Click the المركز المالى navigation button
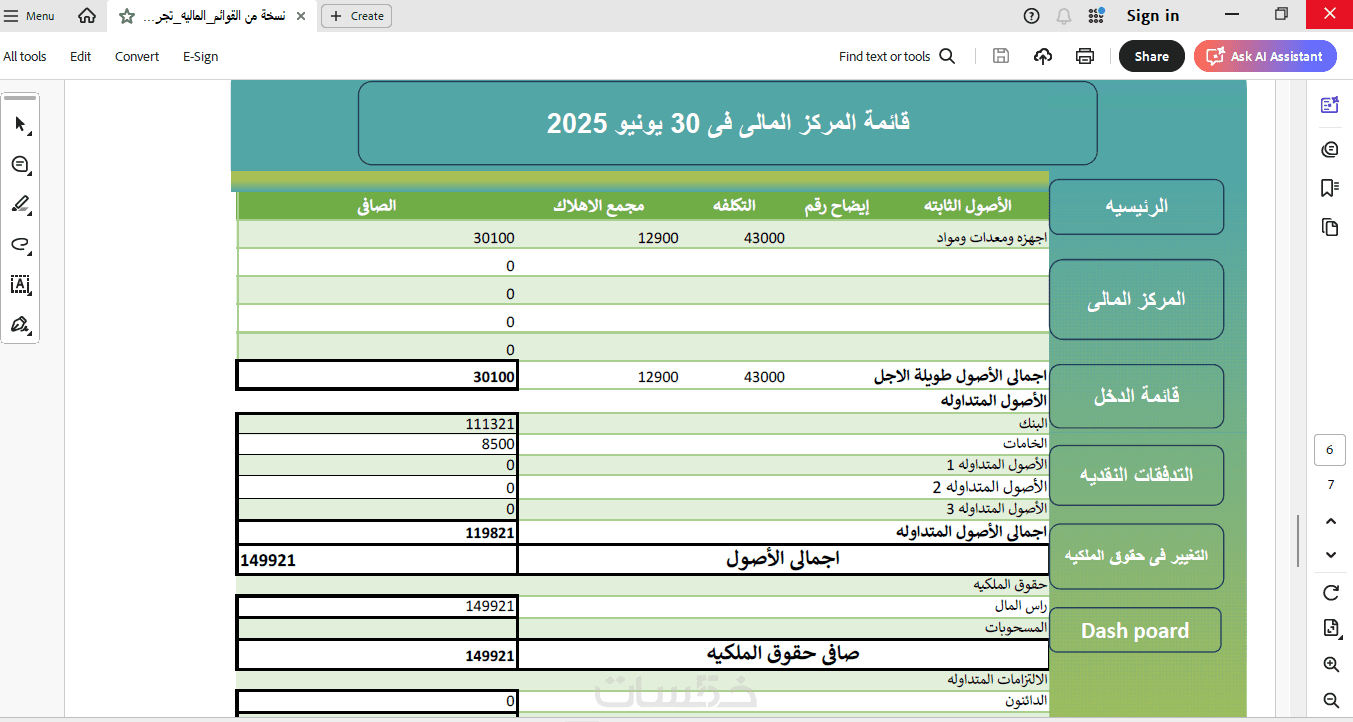Screen dimensions: 1353x722 pyautogui.click(x=1136, y=299)
